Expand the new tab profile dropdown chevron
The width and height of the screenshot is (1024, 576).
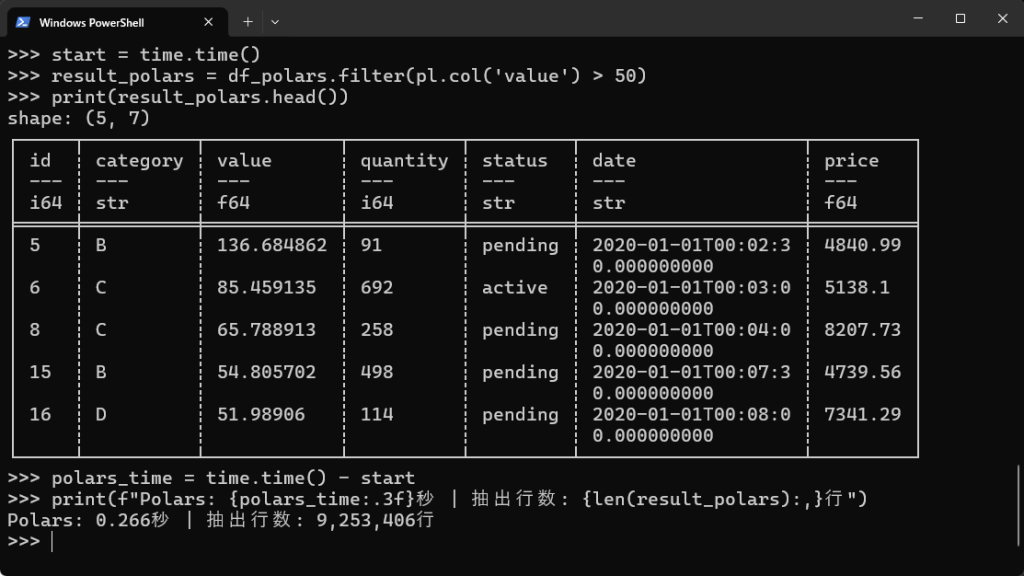(275, 21)
